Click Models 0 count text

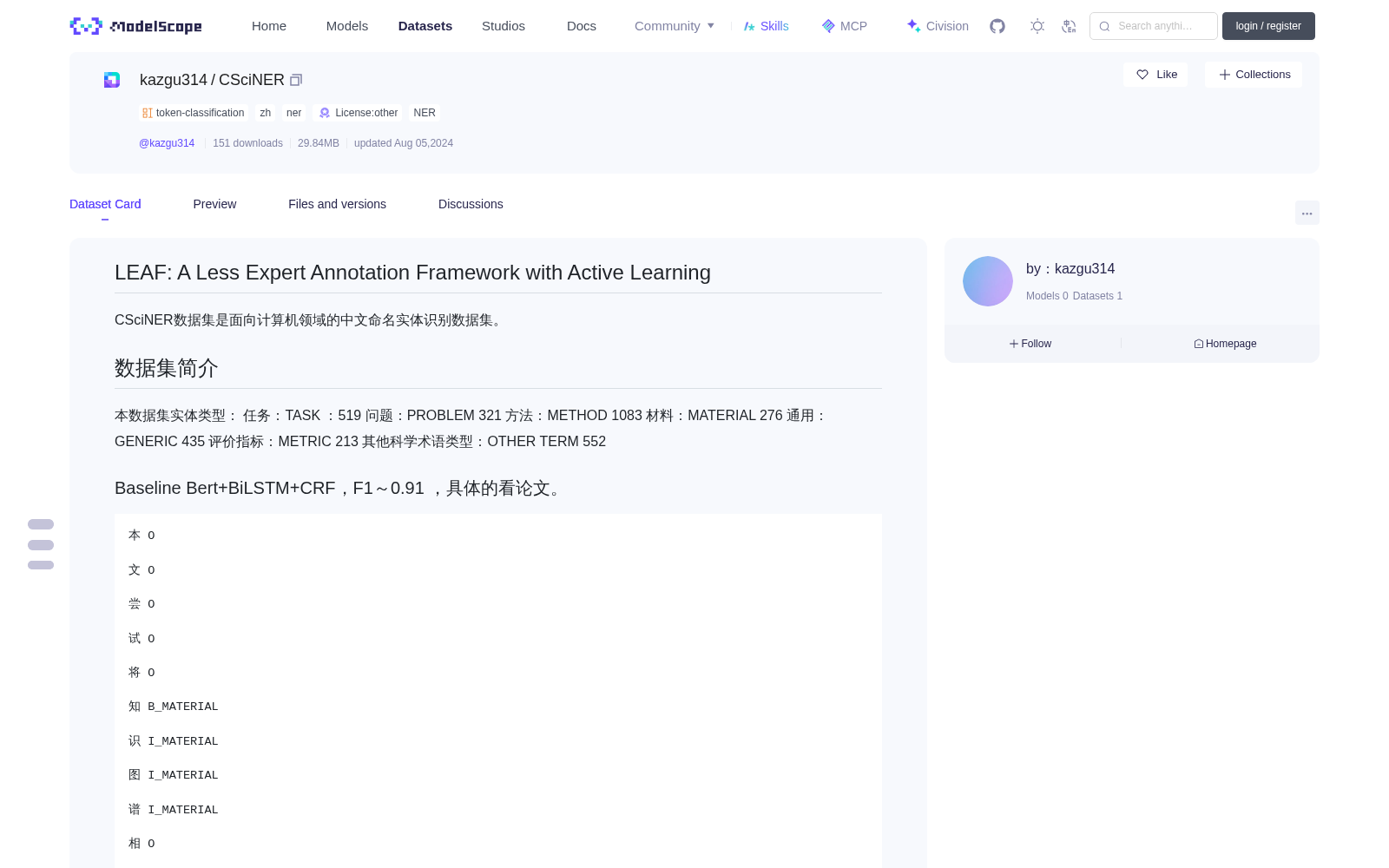click(x=1047, y=296)
